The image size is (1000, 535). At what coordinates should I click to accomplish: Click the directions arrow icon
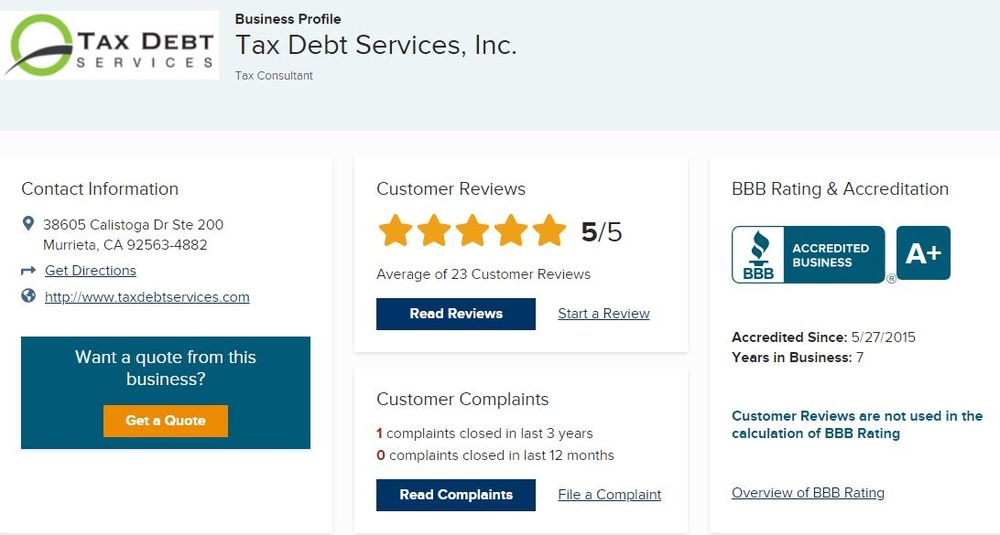click(28, 271)
